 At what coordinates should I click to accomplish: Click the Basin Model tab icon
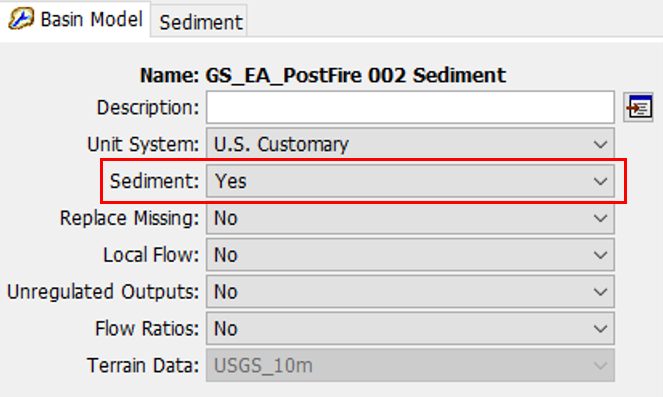[x=21, y=19]
